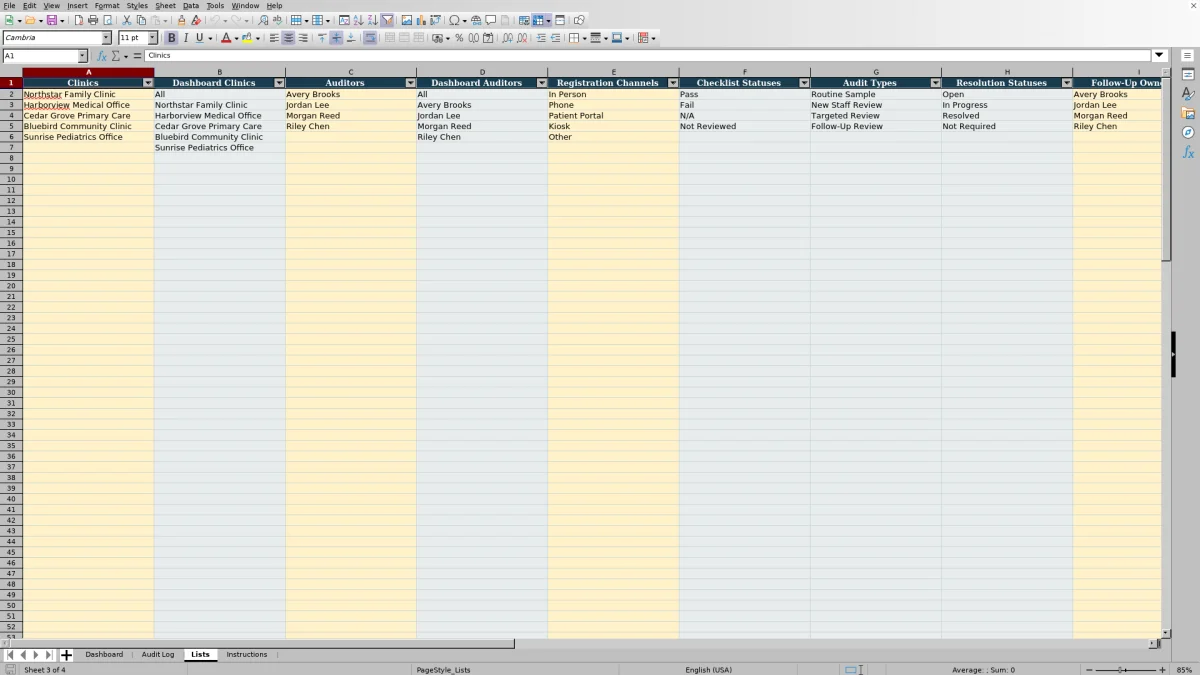The width and height of the screenshot is (1200, 675).
Task: Open the Sheet menu
Action: [x=165, y=6]
